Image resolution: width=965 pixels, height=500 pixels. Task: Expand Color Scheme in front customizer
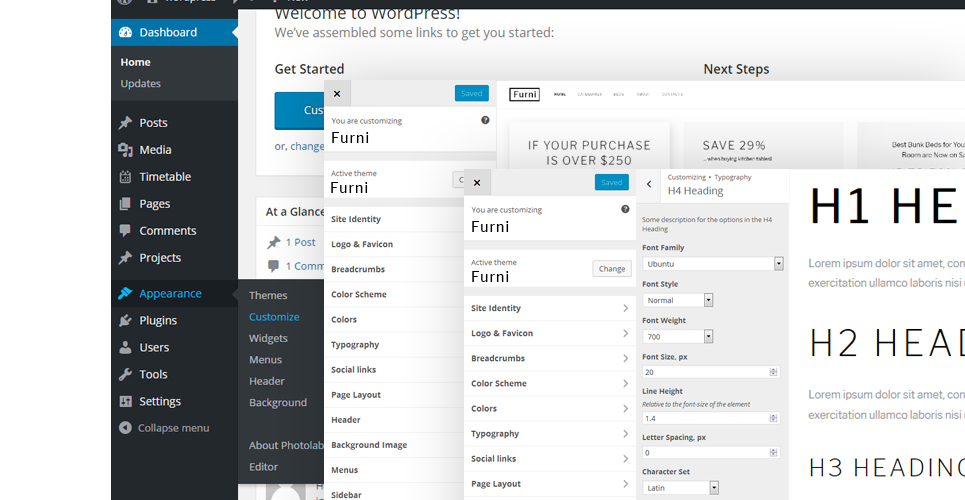(x=550, y=384)
